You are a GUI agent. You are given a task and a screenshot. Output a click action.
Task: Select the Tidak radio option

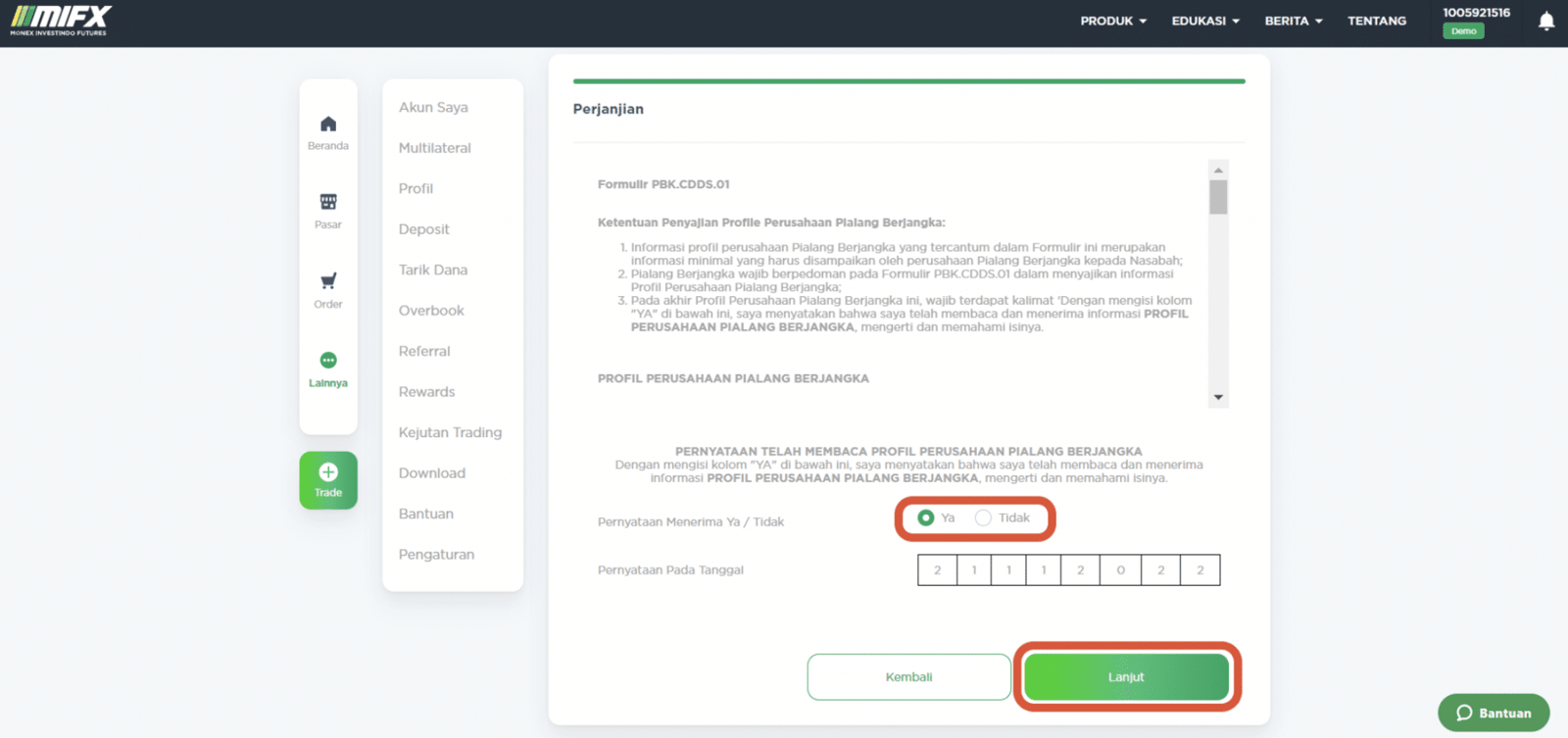(983, 517)
